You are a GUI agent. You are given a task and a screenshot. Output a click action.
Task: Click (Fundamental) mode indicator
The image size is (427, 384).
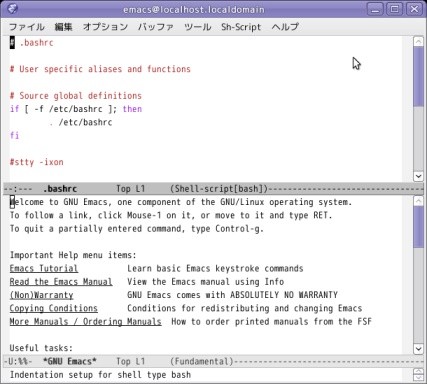(x=202, y=361)
